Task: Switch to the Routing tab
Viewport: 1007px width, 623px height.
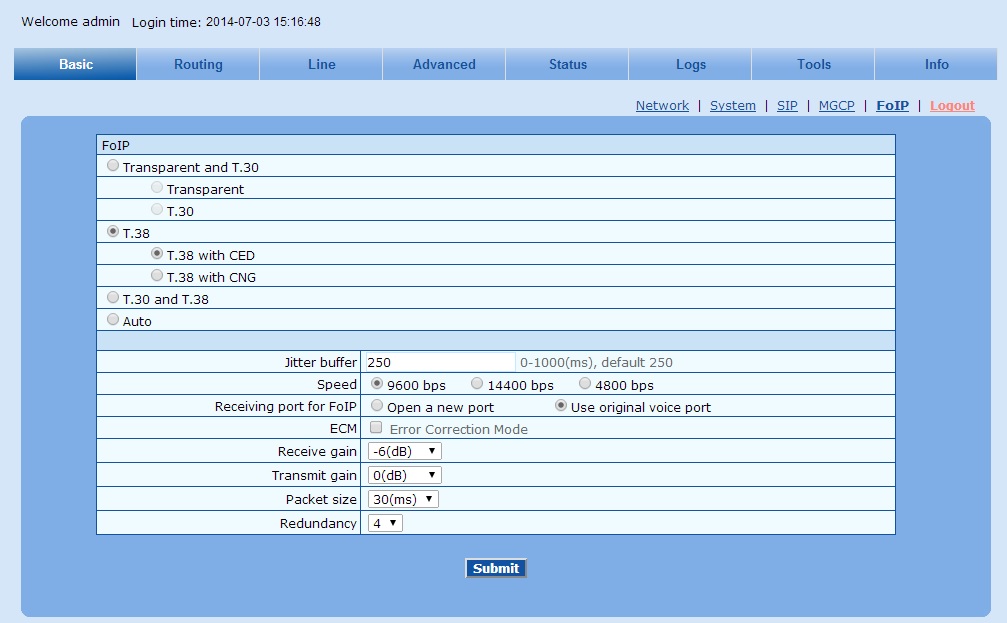Action: pyautogui.click(x=198, y=64)
